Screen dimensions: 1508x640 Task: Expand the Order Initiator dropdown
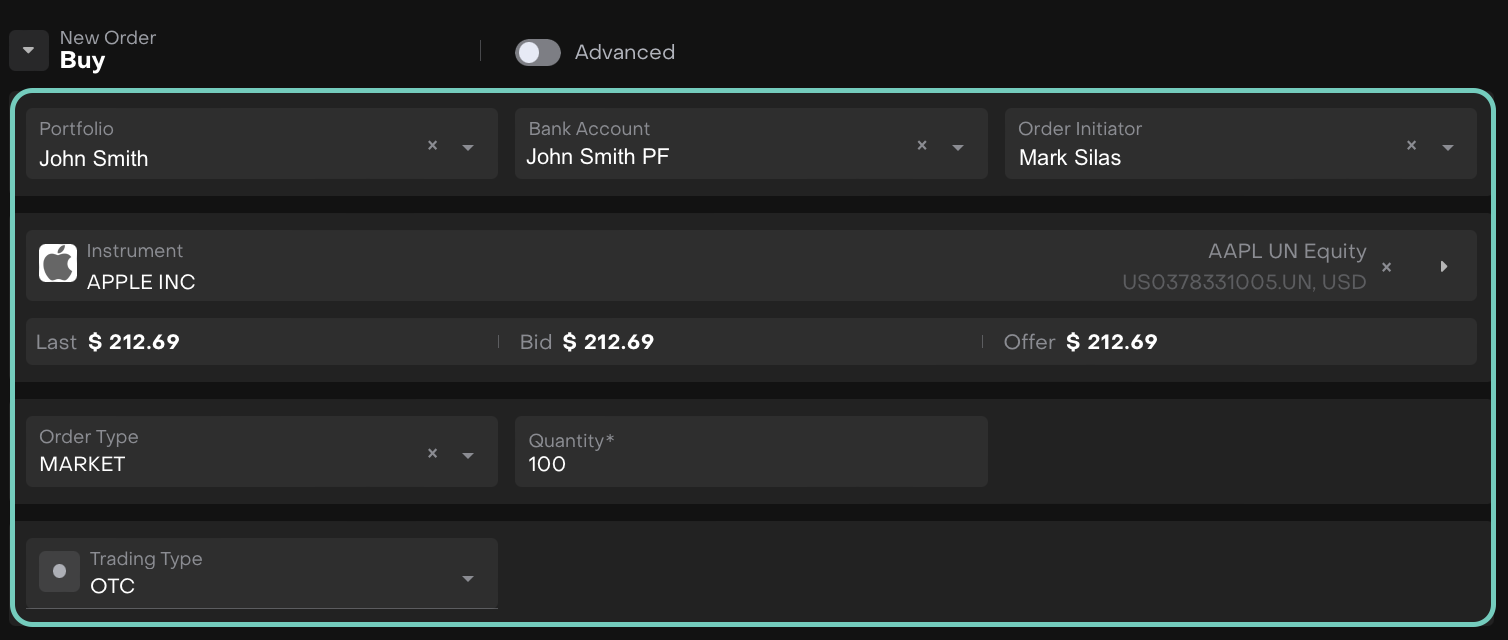click(1447, 147)
